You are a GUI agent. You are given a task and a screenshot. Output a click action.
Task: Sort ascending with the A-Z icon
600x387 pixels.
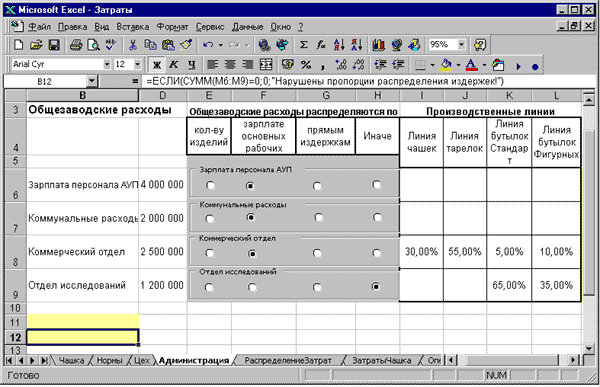click(339, 45)
